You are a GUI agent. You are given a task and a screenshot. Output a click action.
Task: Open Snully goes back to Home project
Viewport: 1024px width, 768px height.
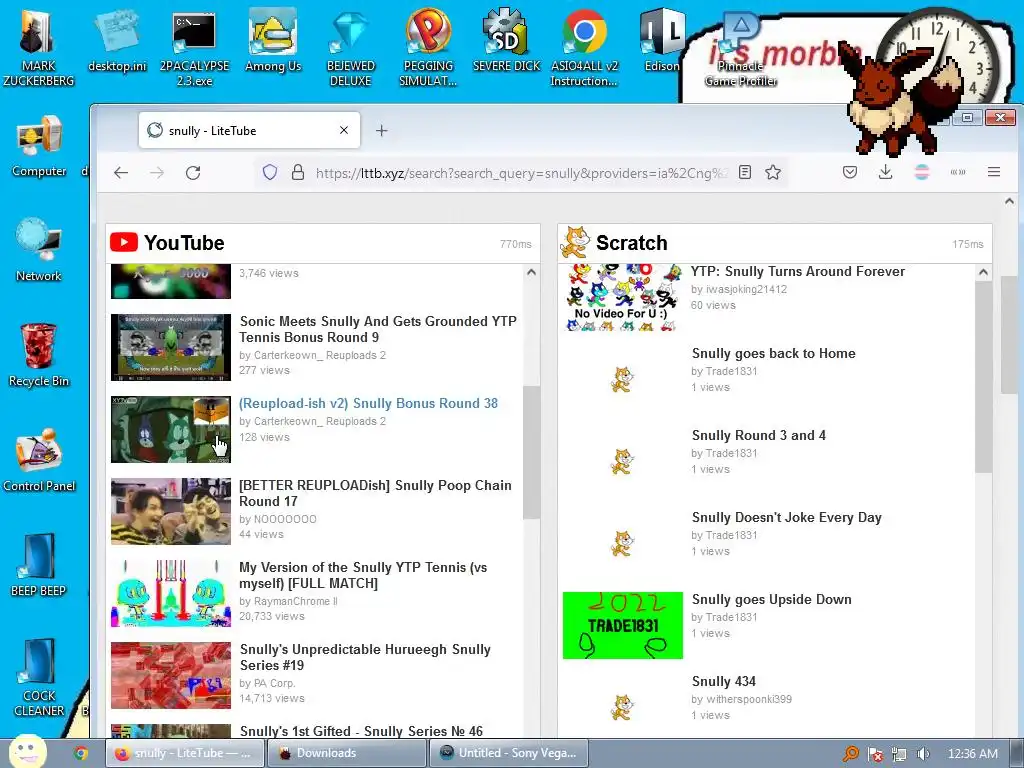pos(773,353)
